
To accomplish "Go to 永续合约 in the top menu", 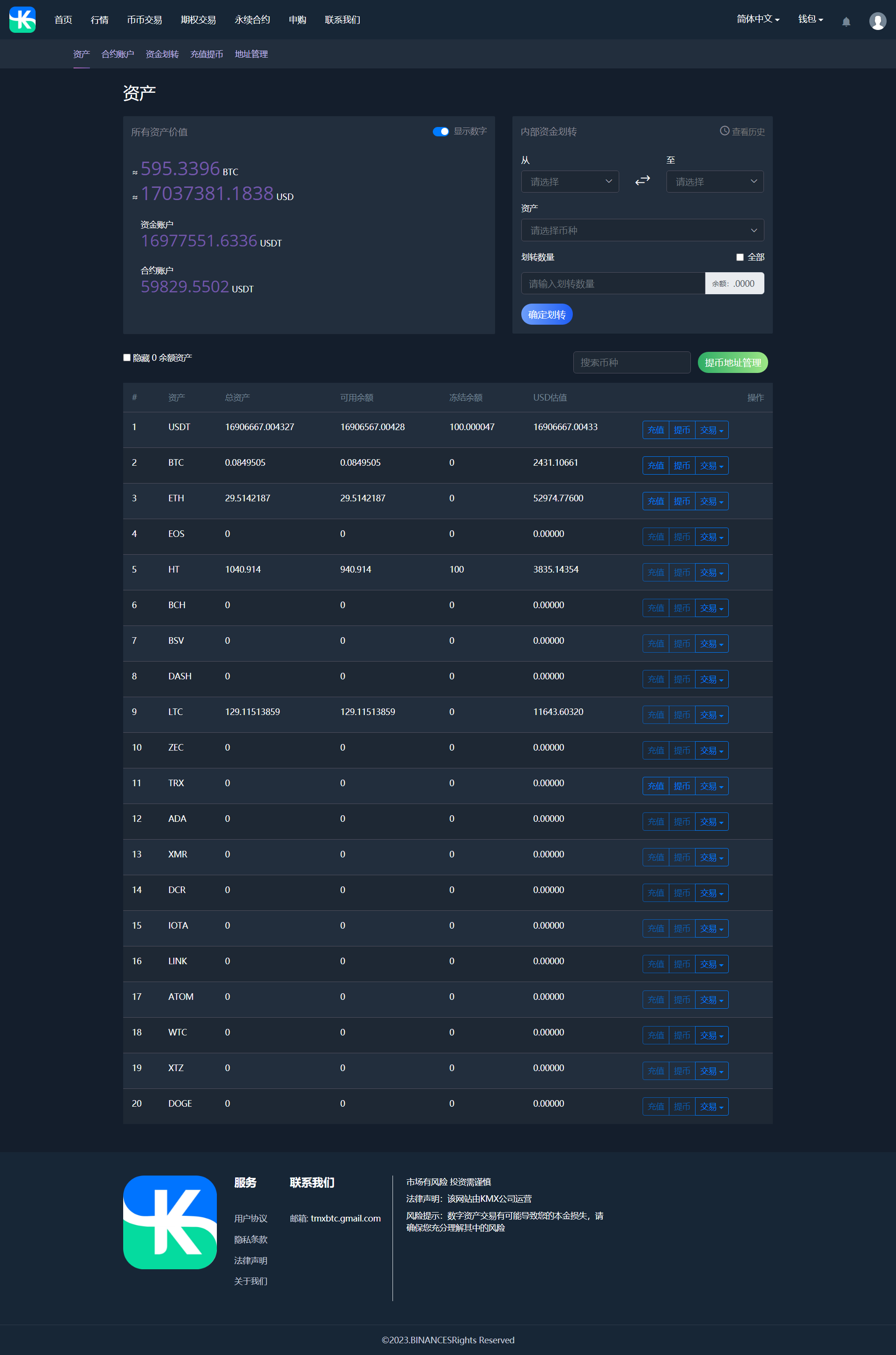I will pyautogui.click(x=252, y=20).
